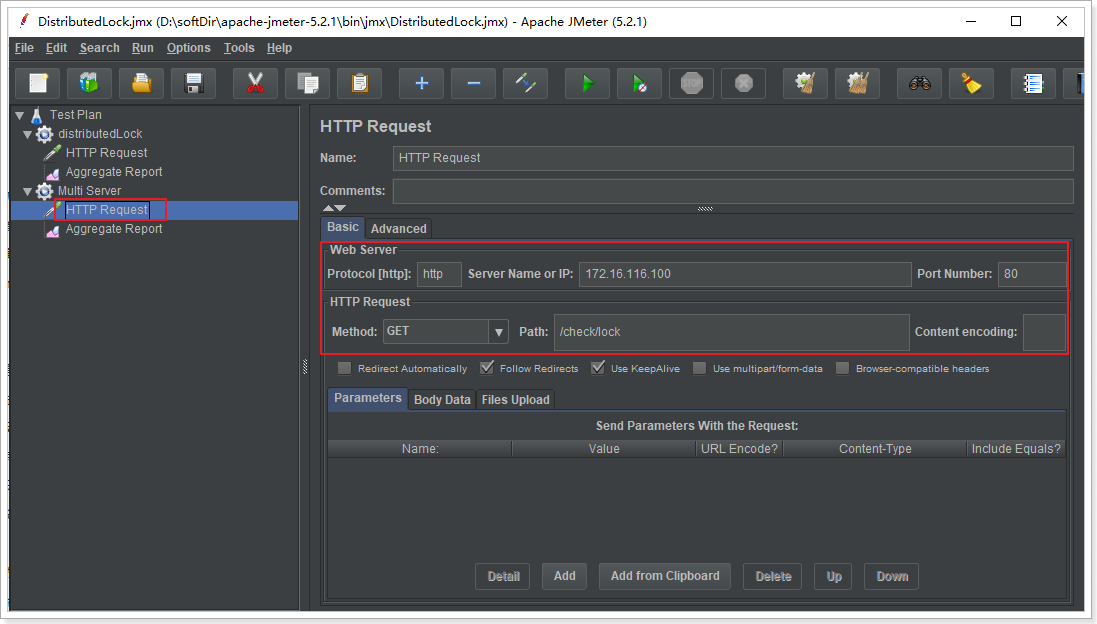Click the Path field with /check/lock
Image resolution: width=1097 pixels, height=624 pixels.
(x=731, y=332)
